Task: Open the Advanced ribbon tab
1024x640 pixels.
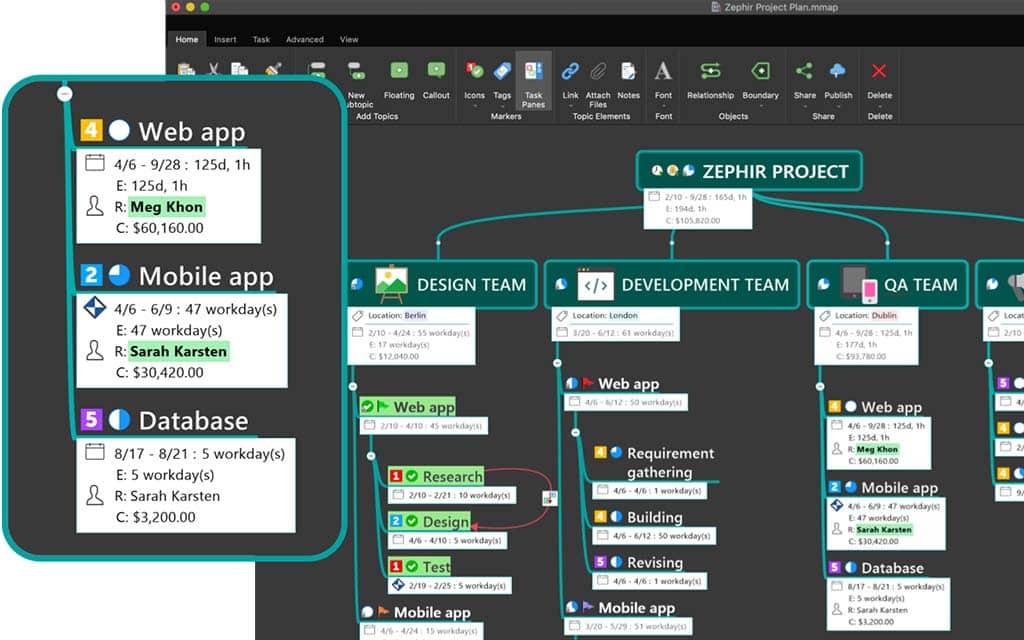Action: pyautogui.click(x=304, y=40)
